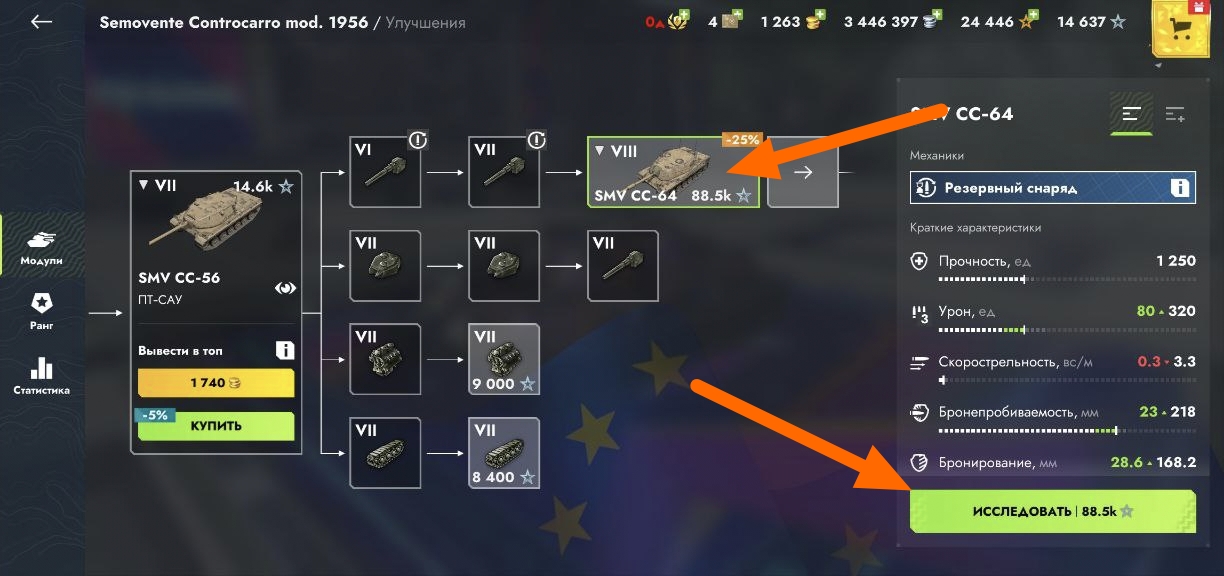Viewport: 1224px width, 576px height.
Task: Click the gold coins balance 1 263
Action: click(x=793, y=21)
